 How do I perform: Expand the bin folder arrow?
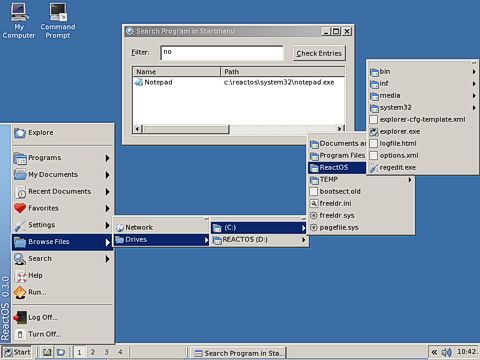(474, 72)
